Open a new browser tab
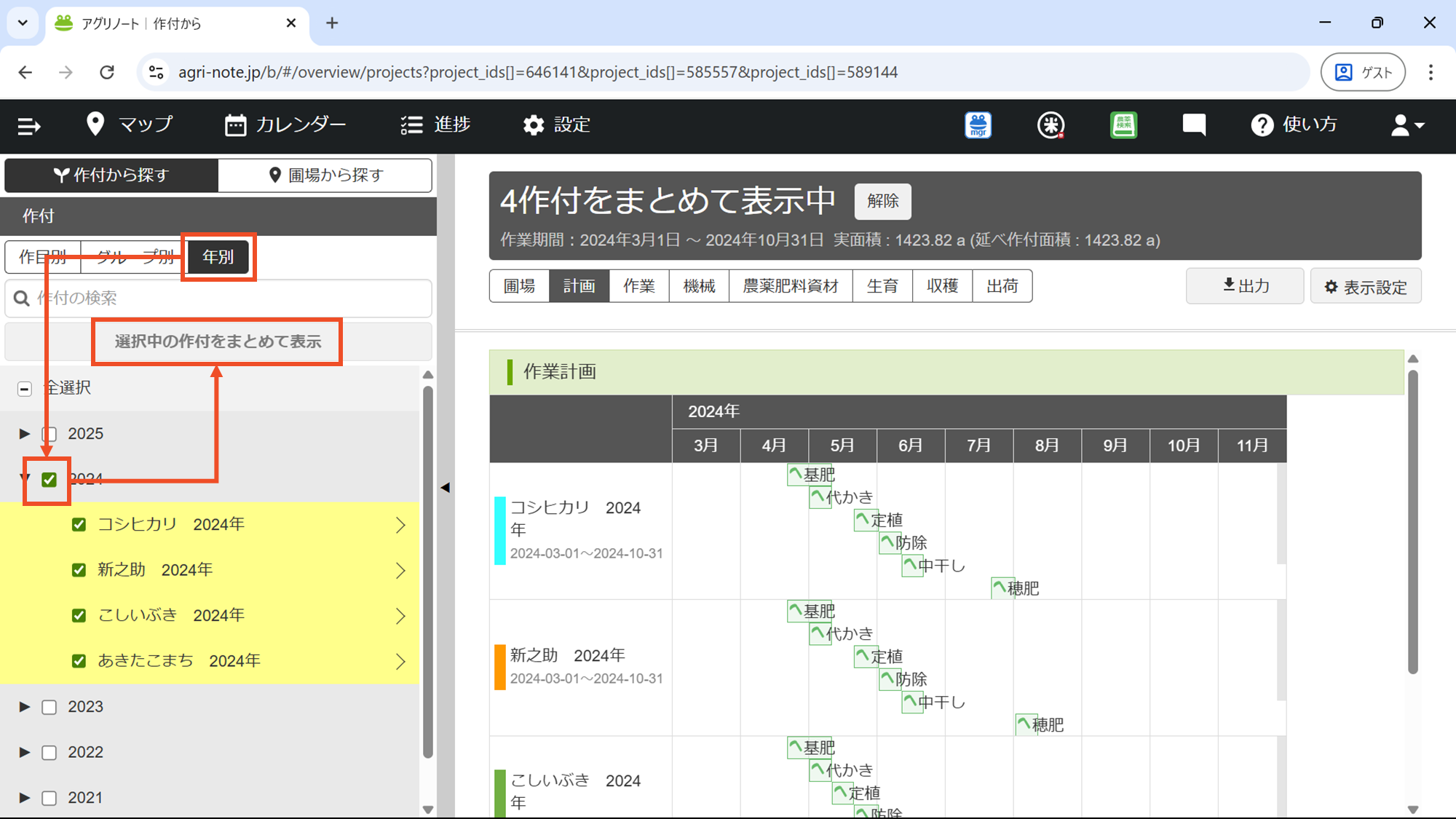 (x=332, y=23)
